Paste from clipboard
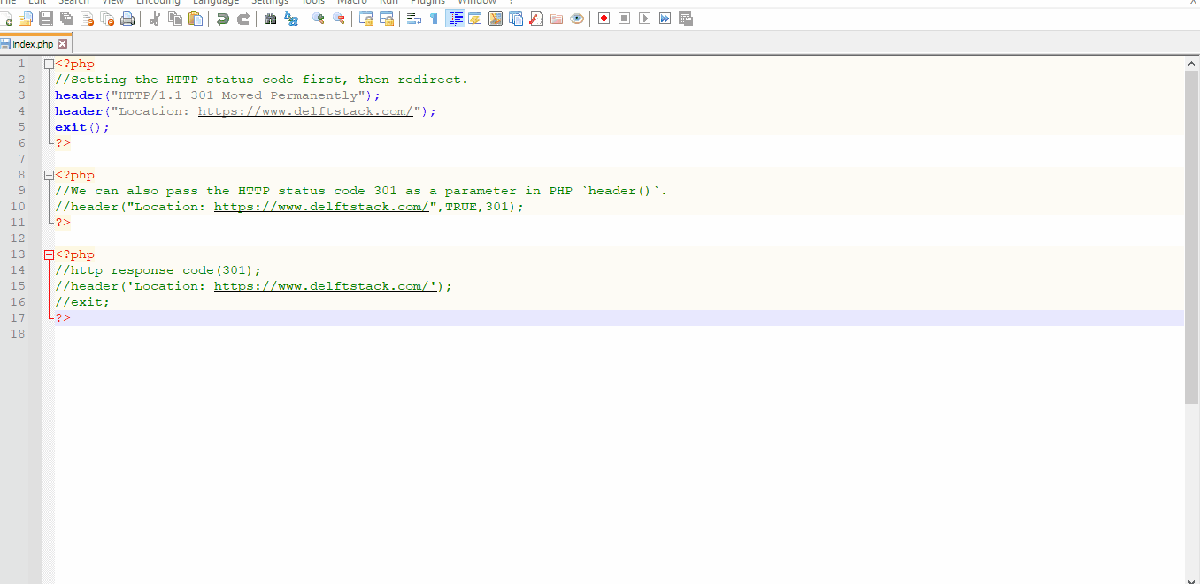The width and height of the screenshot is (1200, 584). (x=197, y=18)
